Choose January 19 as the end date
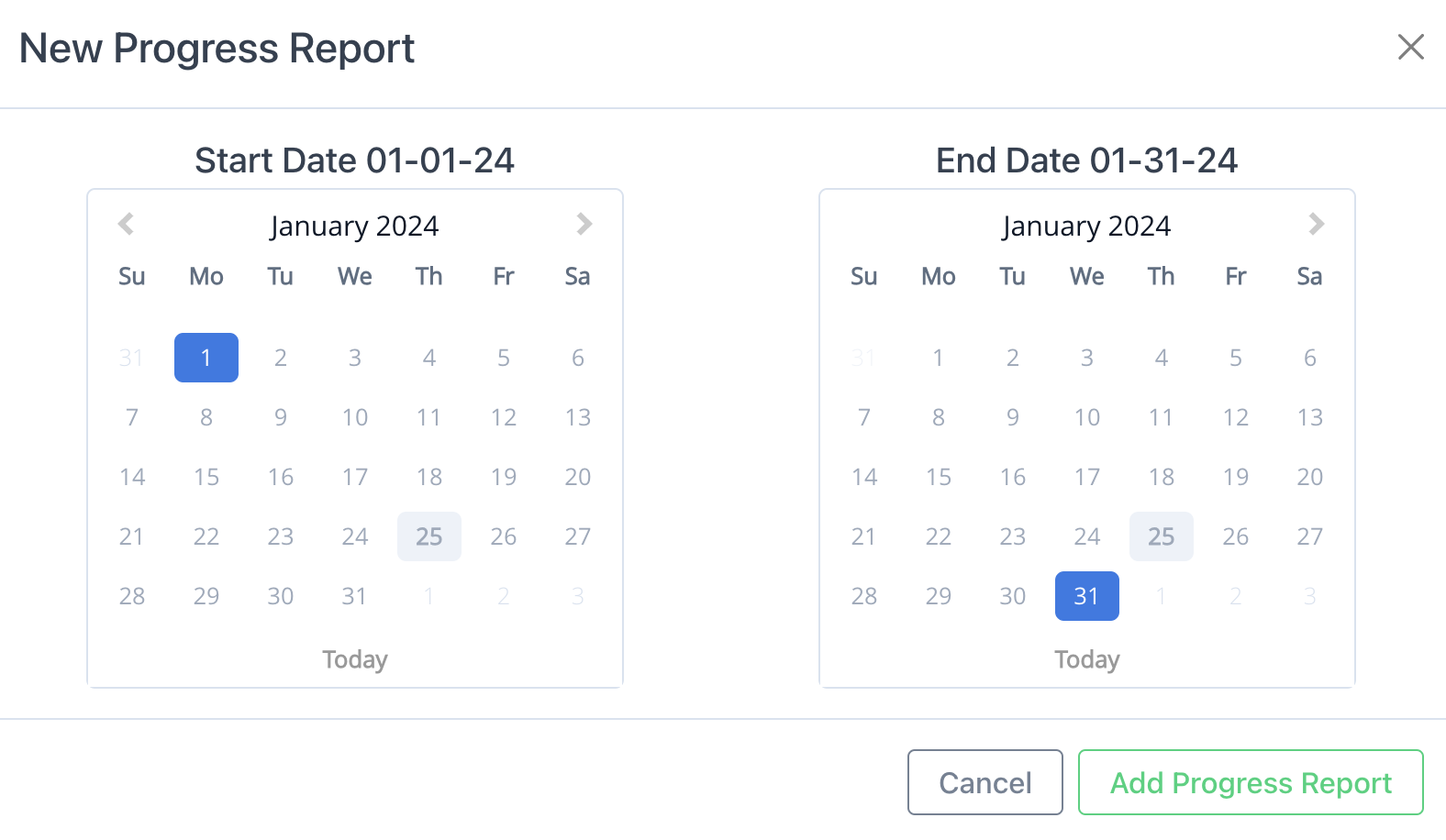This screenshot has width=1446, height=840. pyautogui.click(x=1236, y=477)
